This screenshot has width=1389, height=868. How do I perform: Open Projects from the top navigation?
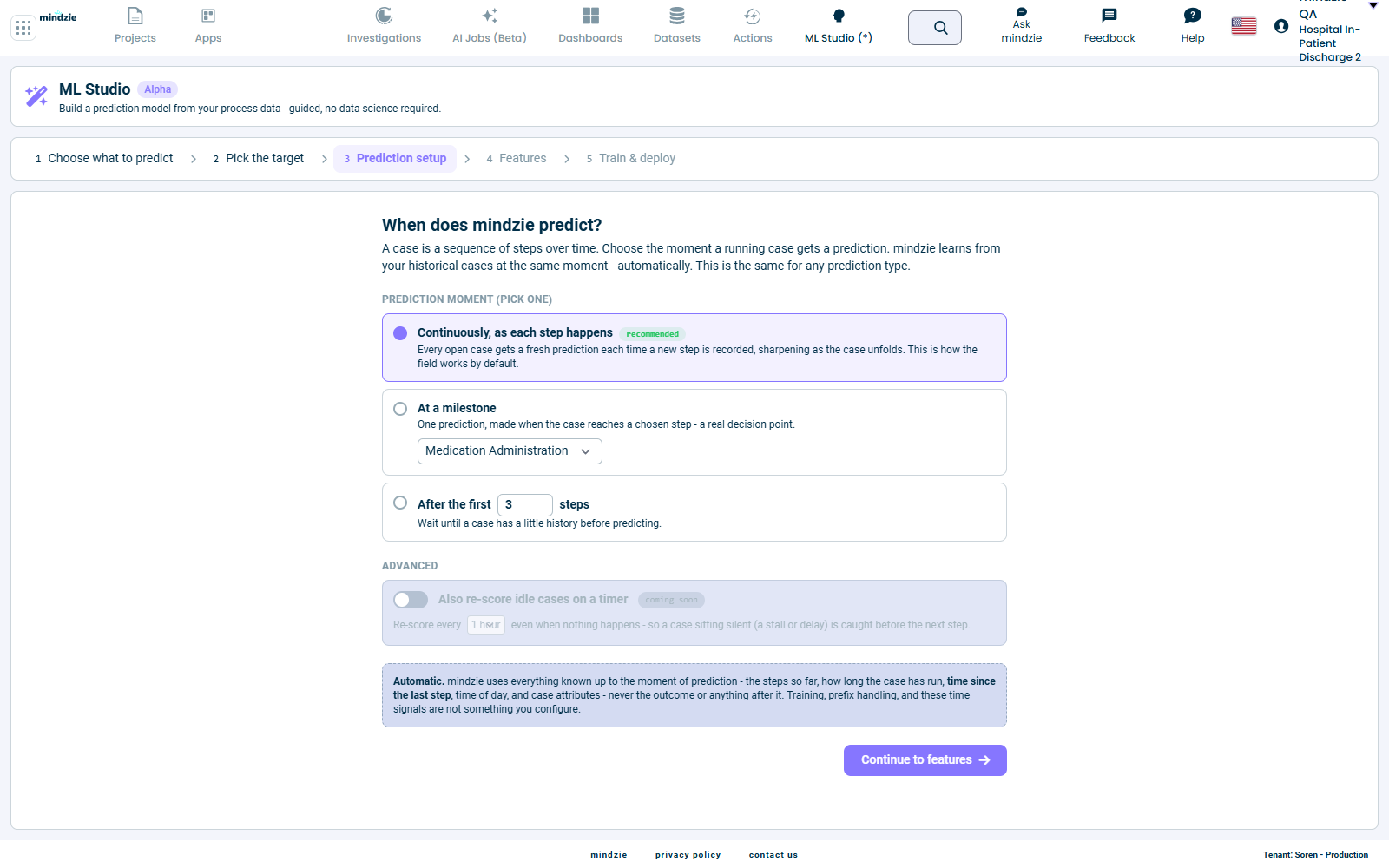coord(135,26)
